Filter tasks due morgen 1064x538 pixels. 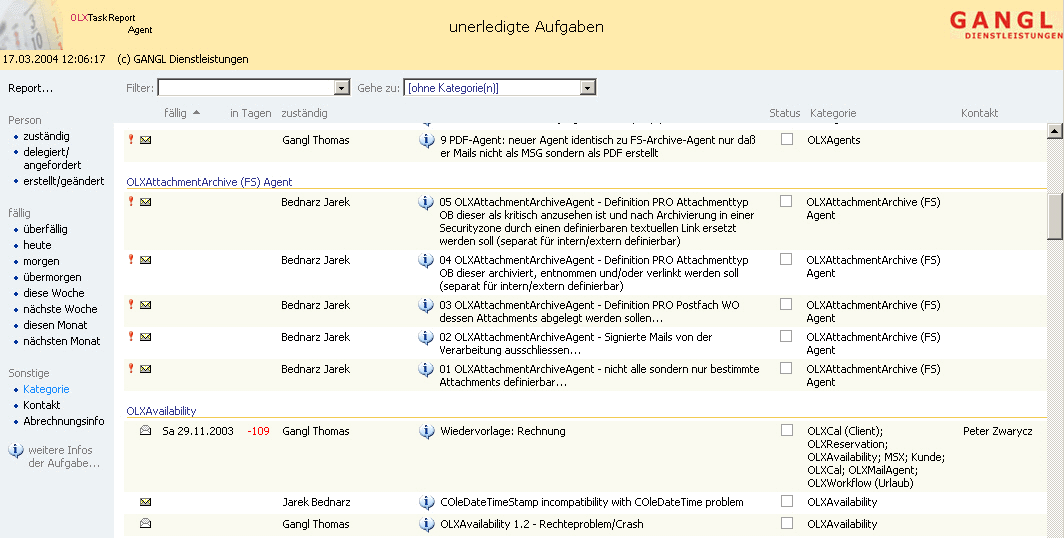(x=41, y=261)
